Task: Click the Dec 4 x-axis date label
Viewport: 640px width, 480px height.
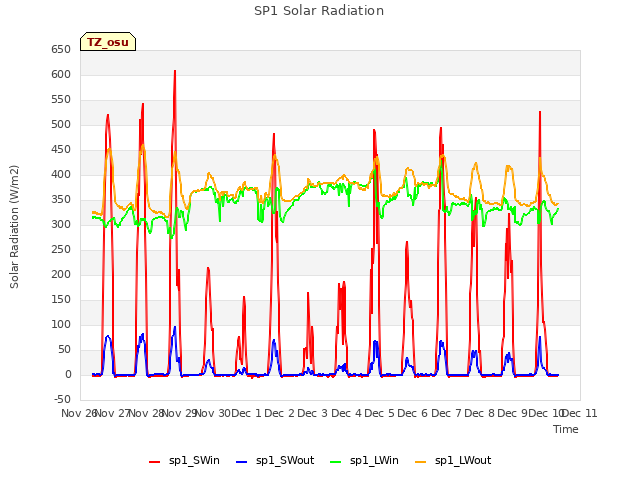Action: pyautogui.click(x=347, y=413)
